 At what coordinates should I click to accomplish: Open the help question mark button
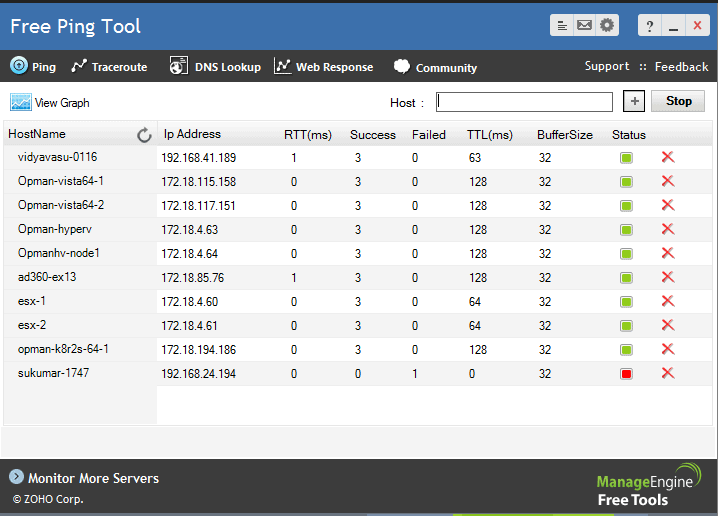pos(649,26)
